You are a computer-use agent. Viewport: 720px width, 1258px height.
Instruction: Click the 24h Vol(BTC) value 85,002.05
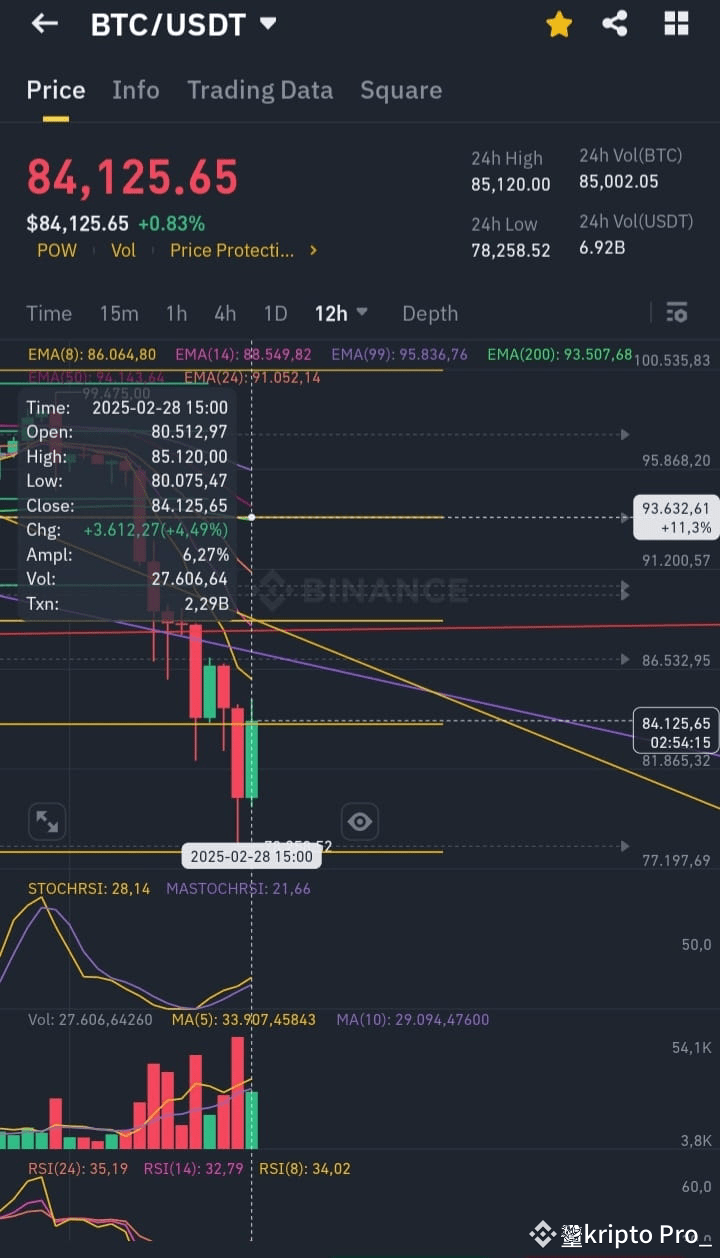619,181
